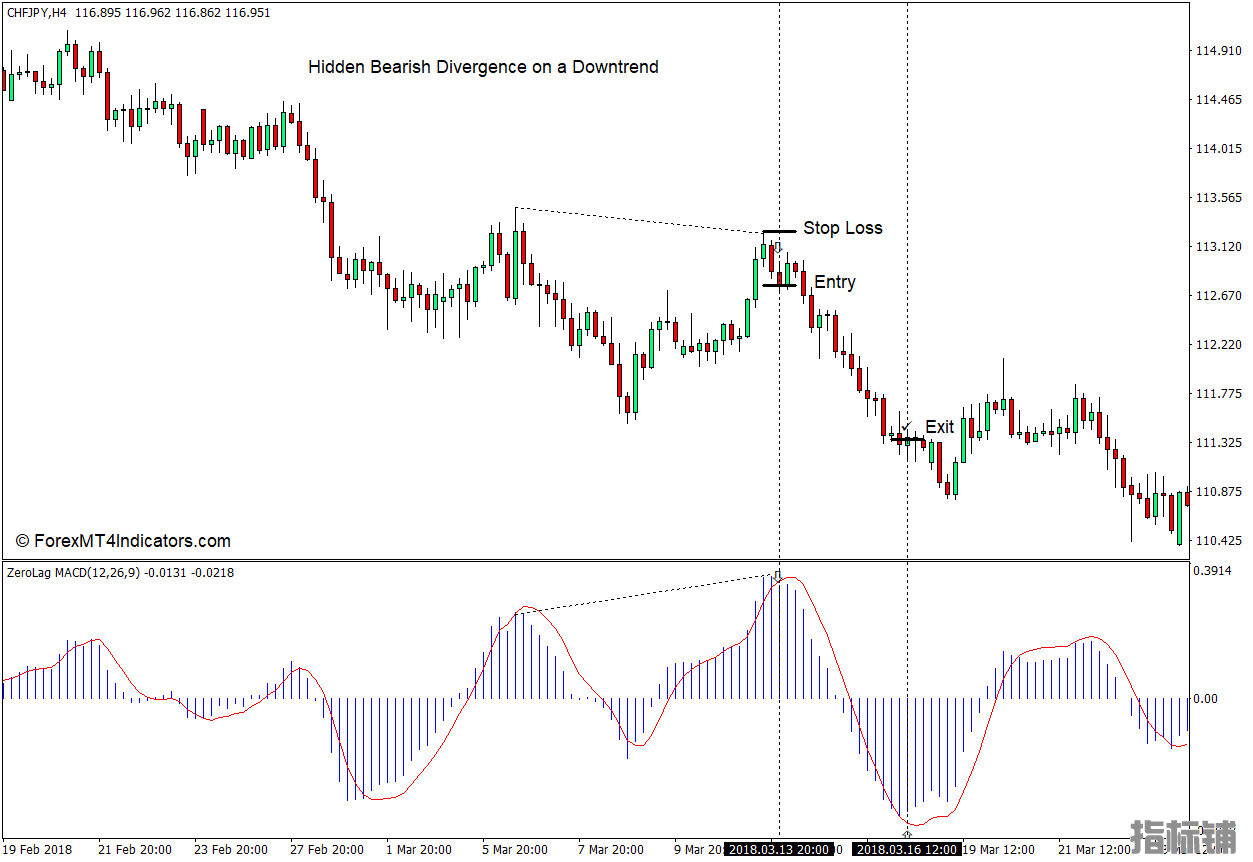Click the ForexMT4Indicators.com copyright text

point(123,541)
